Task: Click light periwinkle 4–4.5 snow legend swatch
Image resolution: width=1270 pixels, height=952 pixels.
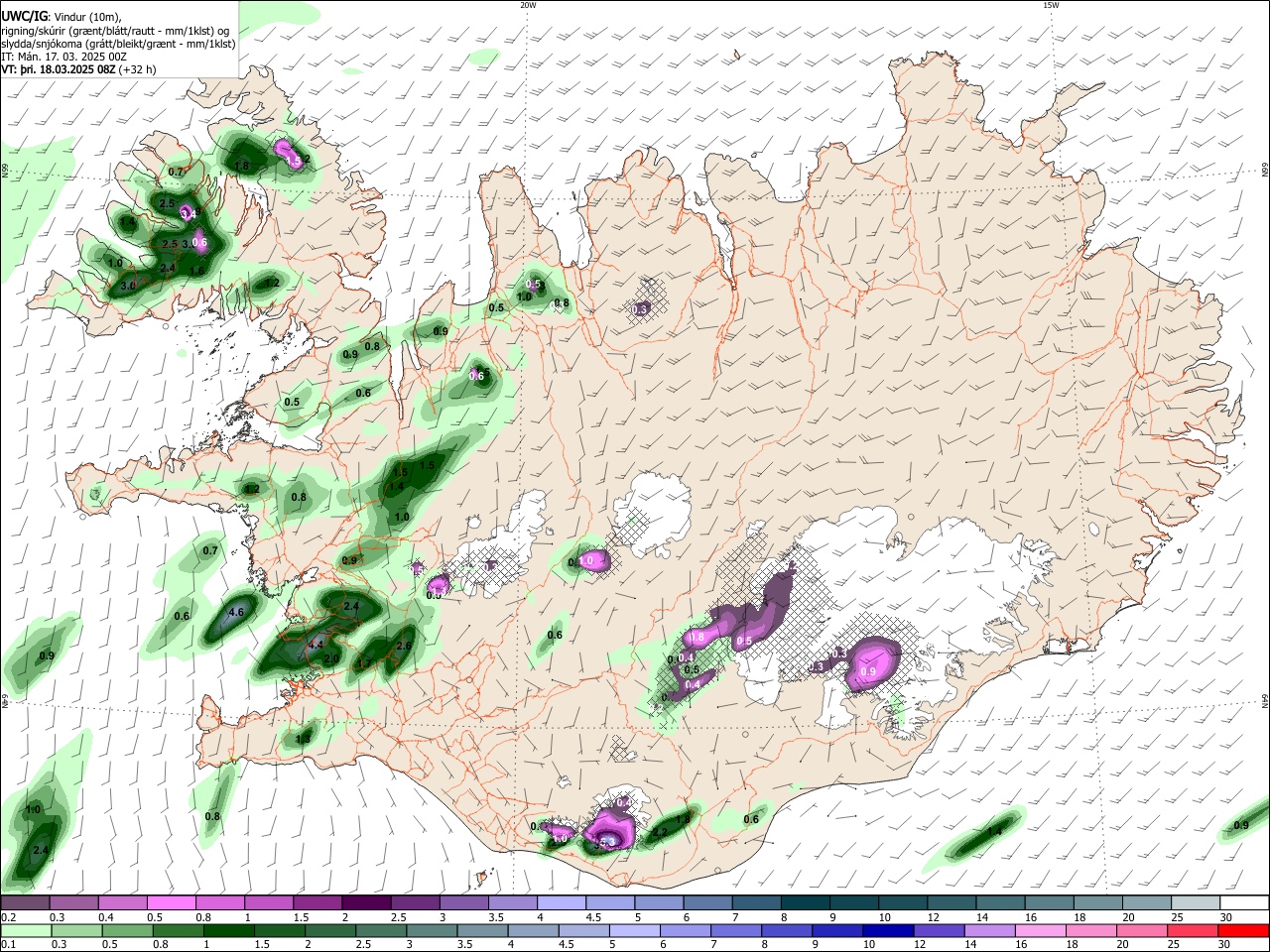Action: (x=561, y=902)
